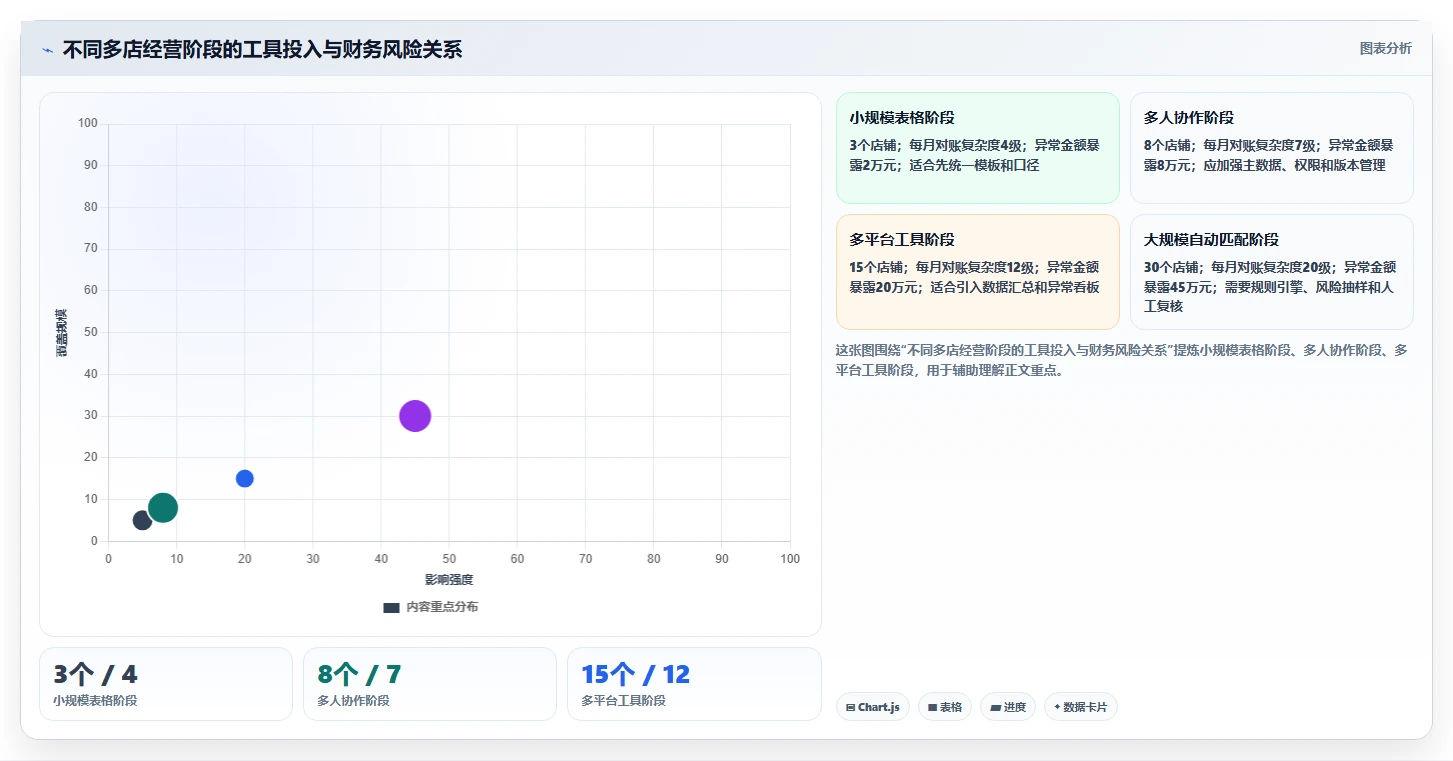This screenshot has width=1453, height=761.
Task: Click the dark legend color box
Action: tap(391, 607)
